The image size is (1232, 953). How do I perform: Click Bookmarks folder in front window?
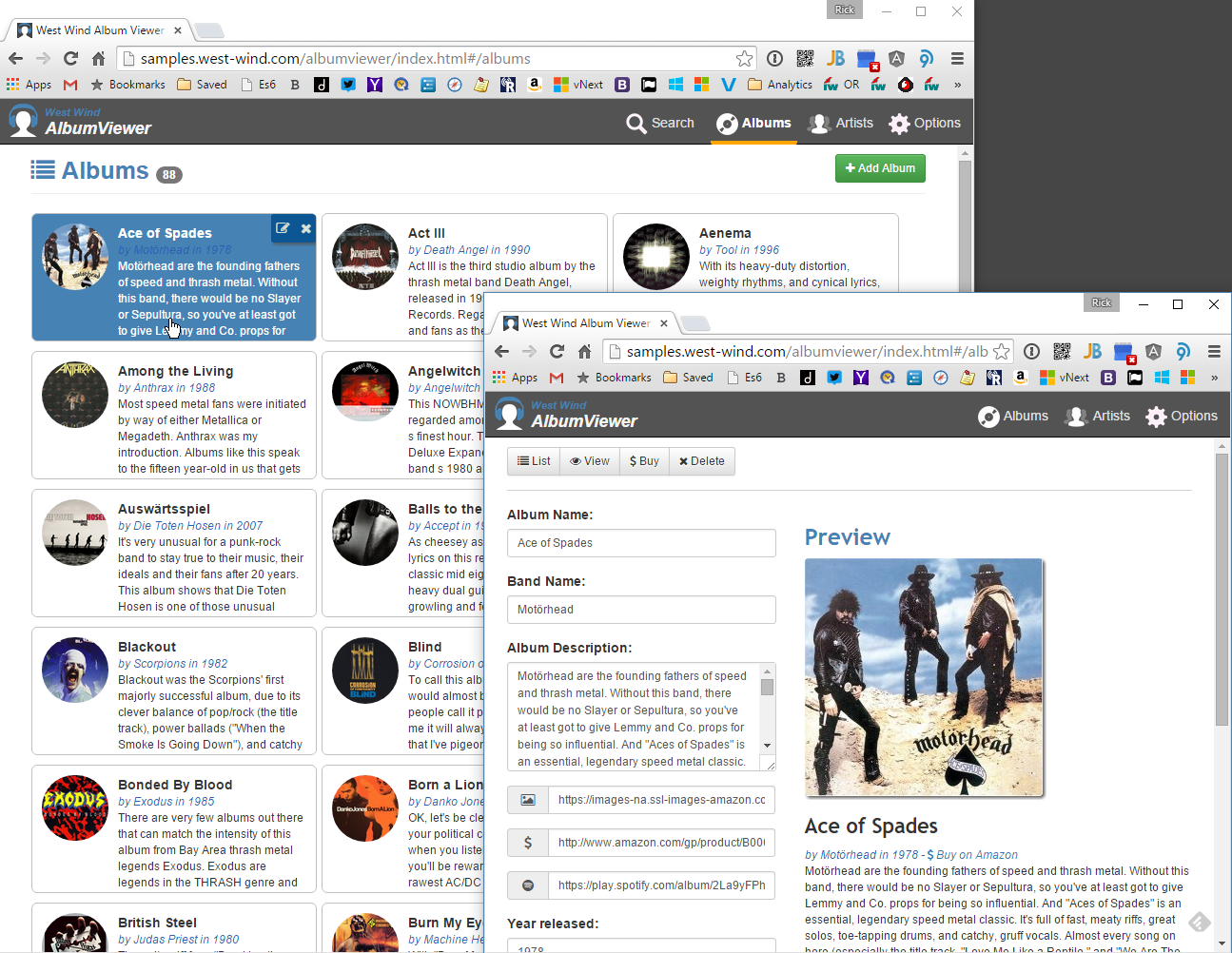[x=614, y=378]
